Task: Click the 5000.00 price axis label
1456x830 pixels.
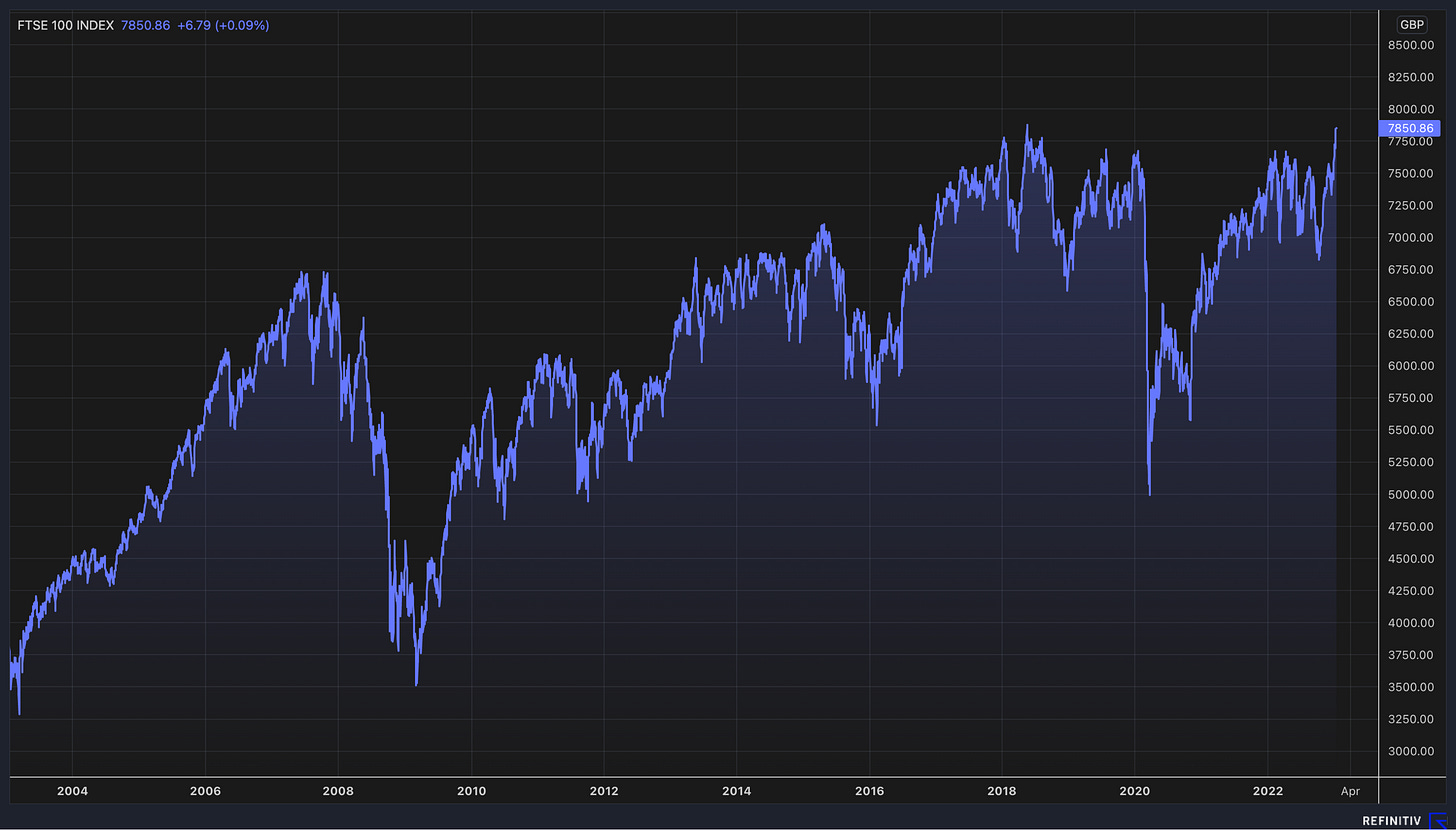Action: point(1411,494)
